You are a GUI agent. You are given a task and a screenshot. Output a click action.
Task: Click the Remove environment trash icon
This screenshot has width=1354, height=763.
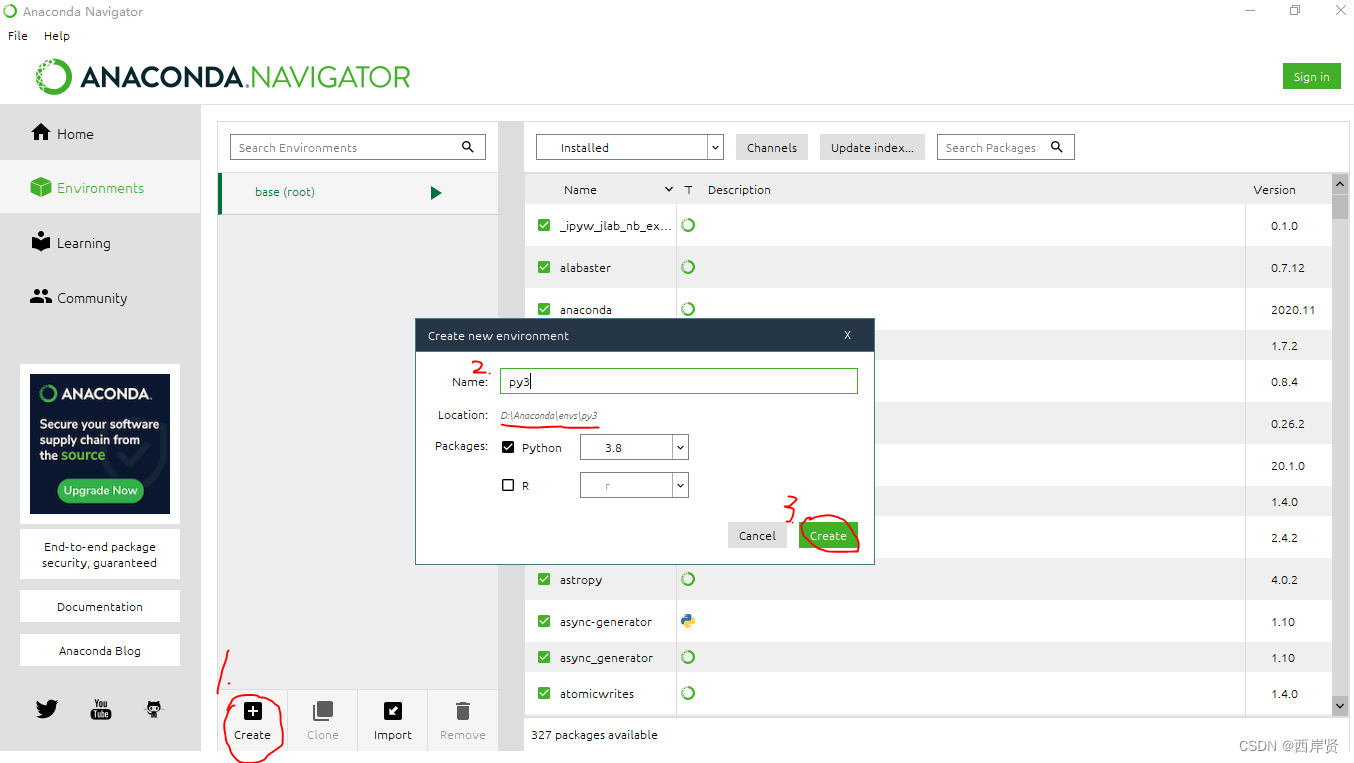[462, 711]
